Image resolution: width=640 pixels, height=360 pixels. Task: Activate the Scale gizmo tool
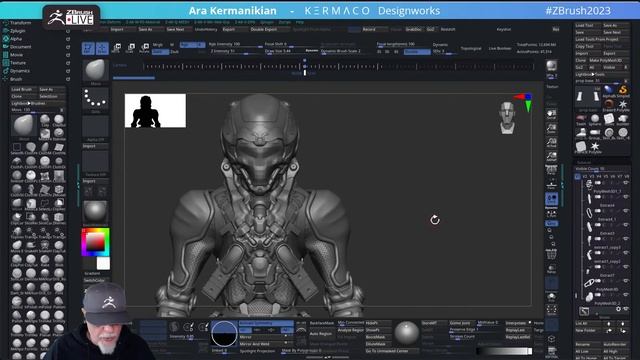130,48
